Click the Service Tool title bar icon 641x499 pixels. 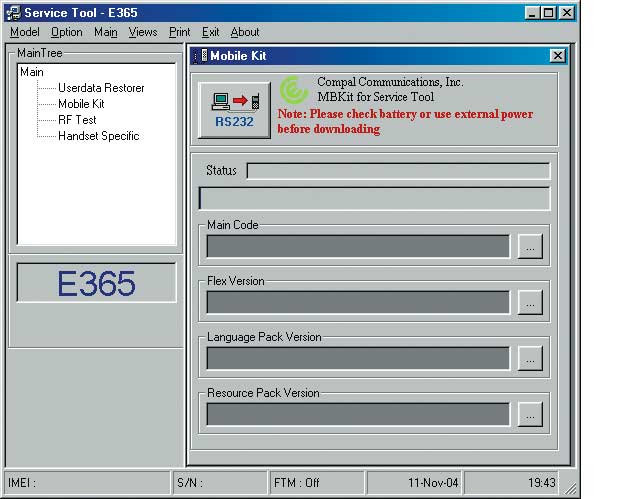13,13
